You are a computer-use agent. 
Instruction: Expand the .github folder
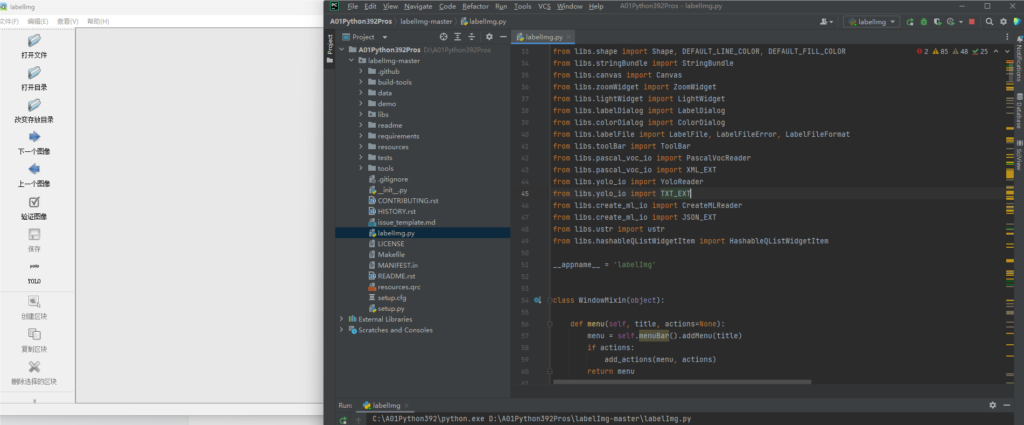(x=360, y=71)
